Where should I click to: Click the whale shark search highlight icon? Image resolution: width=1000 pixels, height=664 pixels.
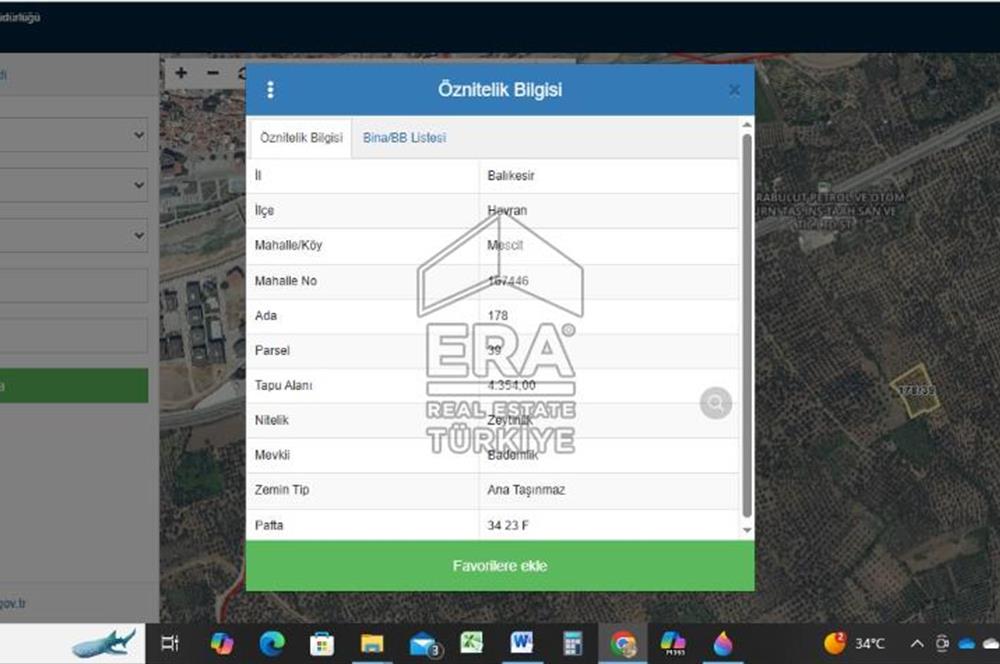103,643
